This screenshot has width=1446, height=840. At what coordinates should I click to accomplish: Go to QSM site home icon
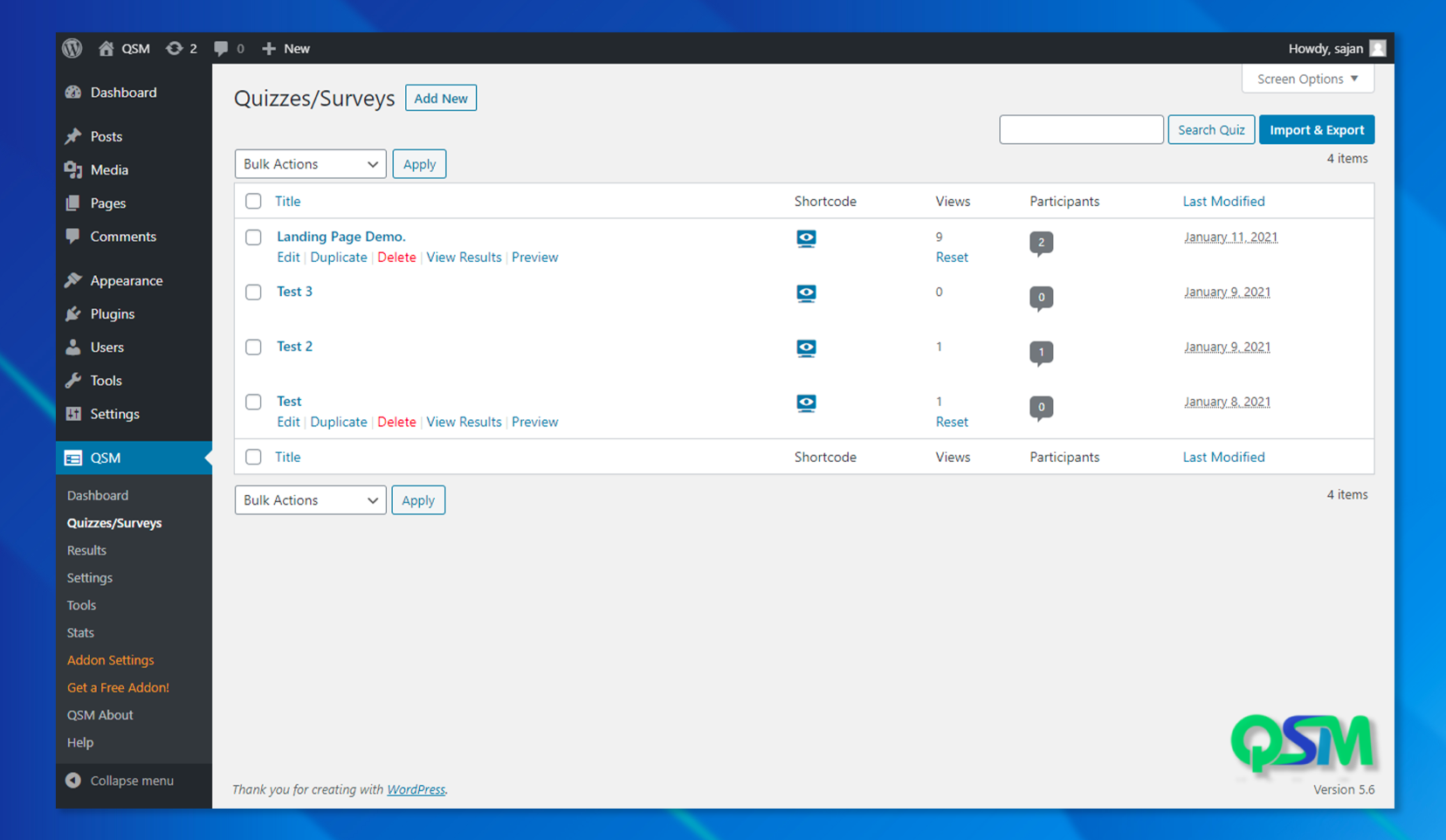106,48
